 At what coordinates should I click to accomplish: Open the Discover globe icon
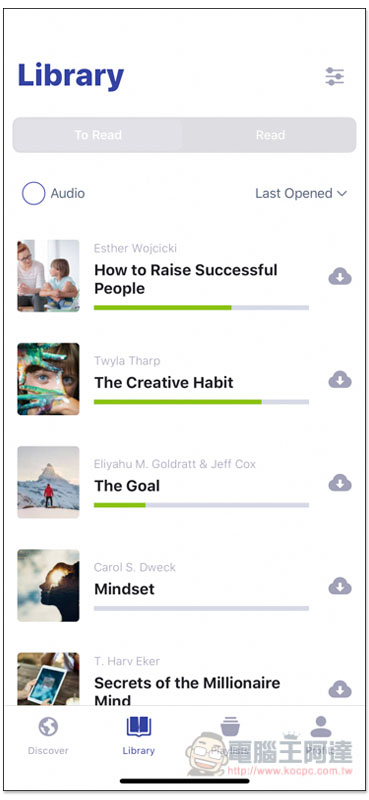tap(48, 727)
